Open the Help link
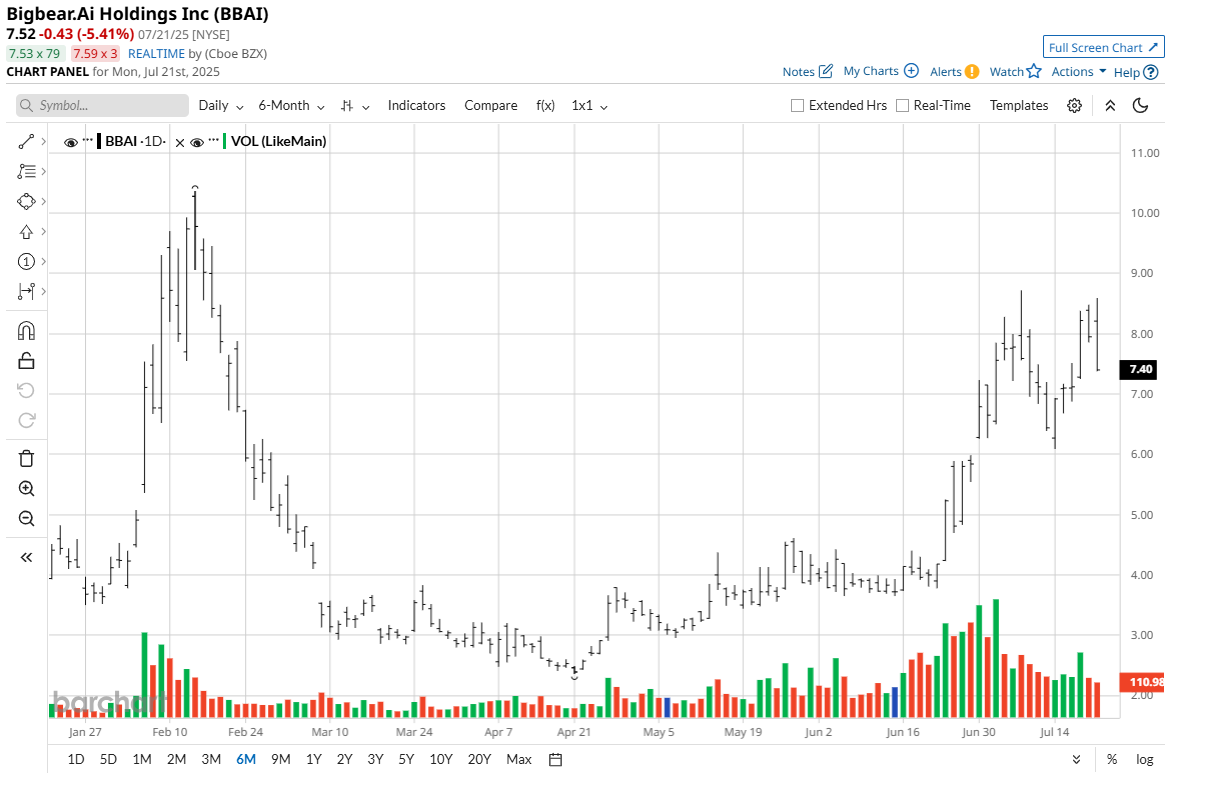The image size is (1212, 787). (1135, 72)
